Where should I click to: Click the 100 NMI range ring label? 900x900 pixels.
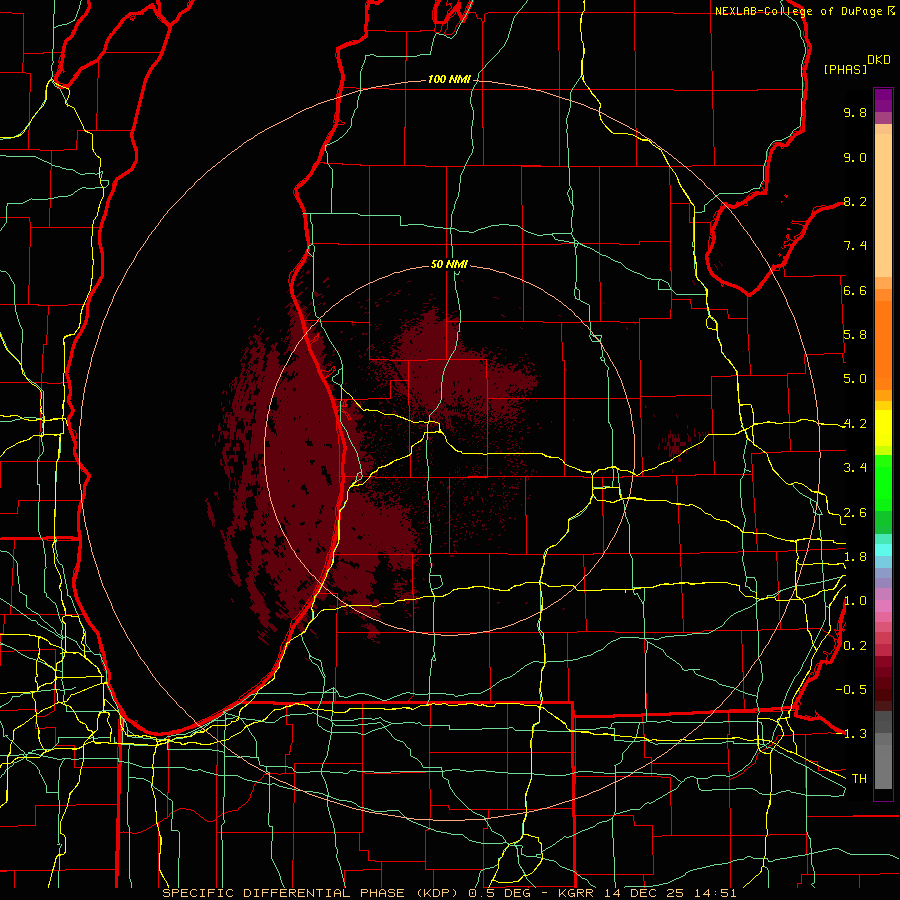coord(449,79)
